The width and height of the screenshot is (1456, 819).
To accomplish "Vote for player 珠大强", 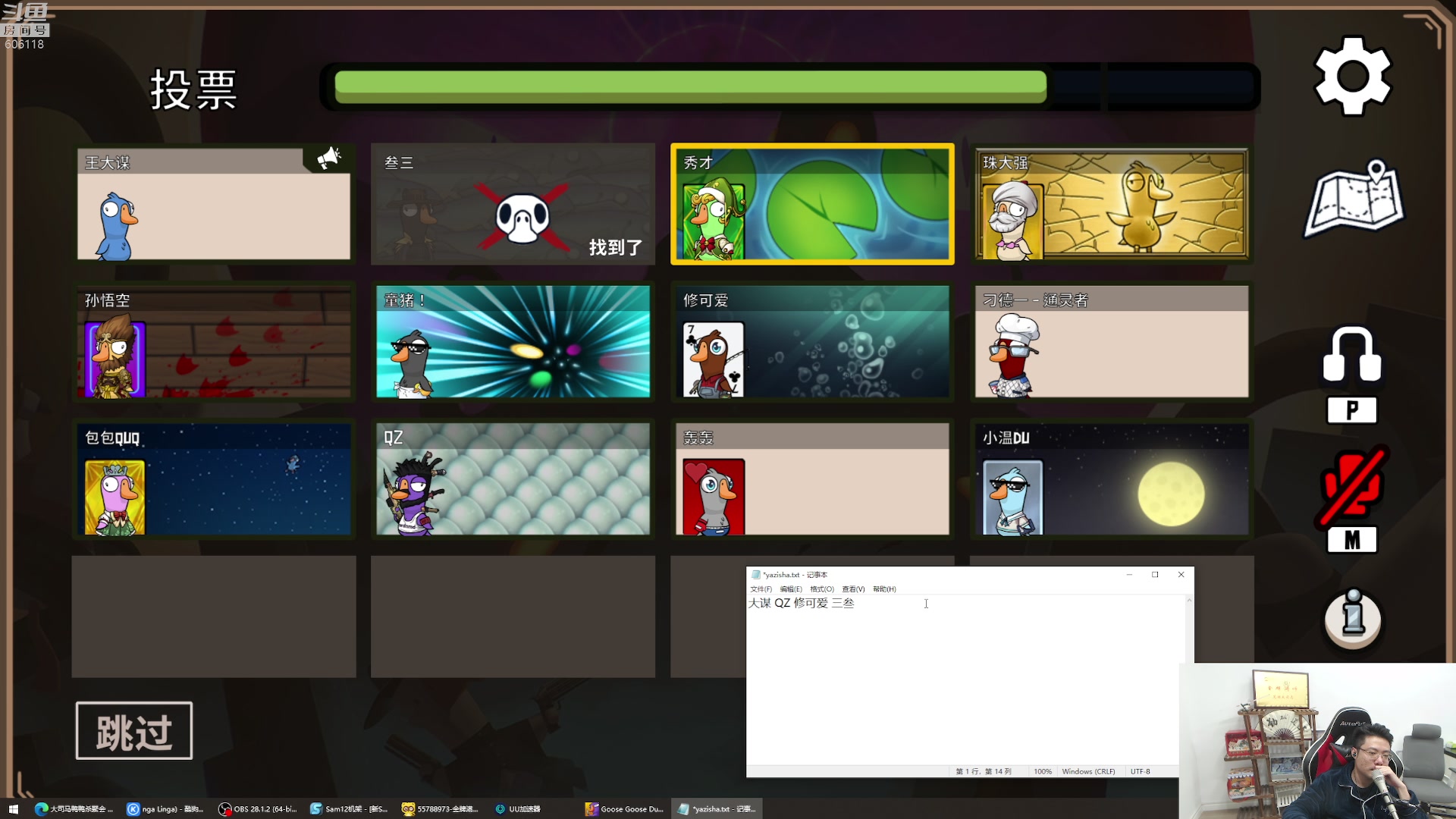I will tap(1112, 204).
